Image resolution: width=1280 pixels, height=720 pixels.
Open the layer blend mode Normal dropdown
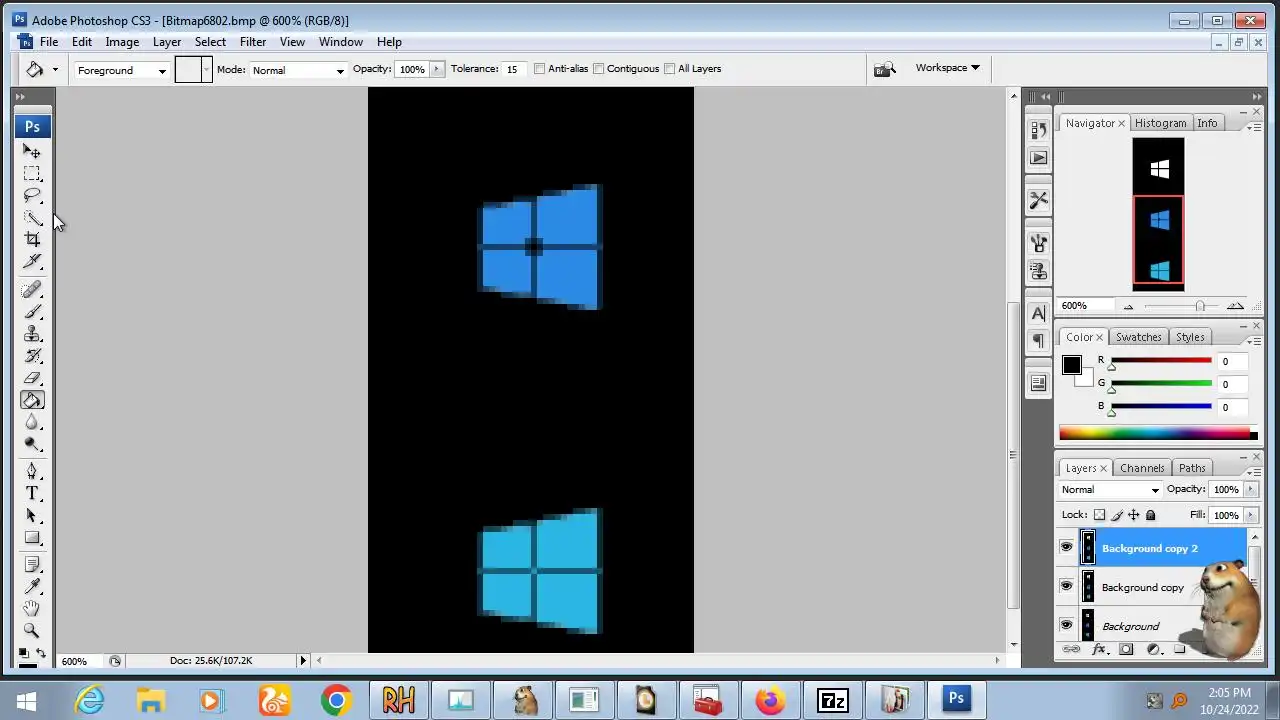[x=1110, y=490]
